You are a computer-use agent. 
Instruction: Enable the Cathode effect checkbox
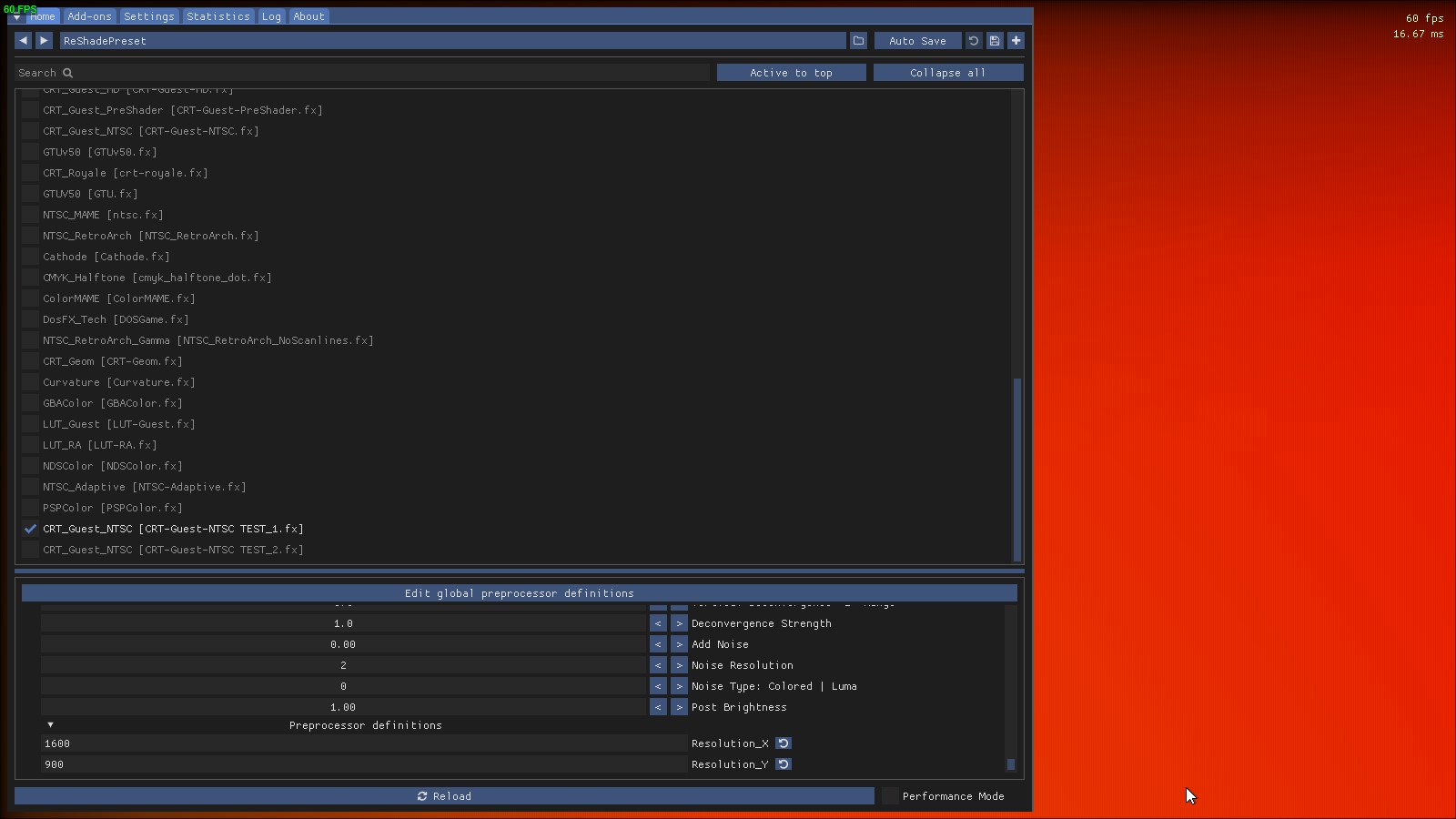pyautogui.click(x=30, y=257)
